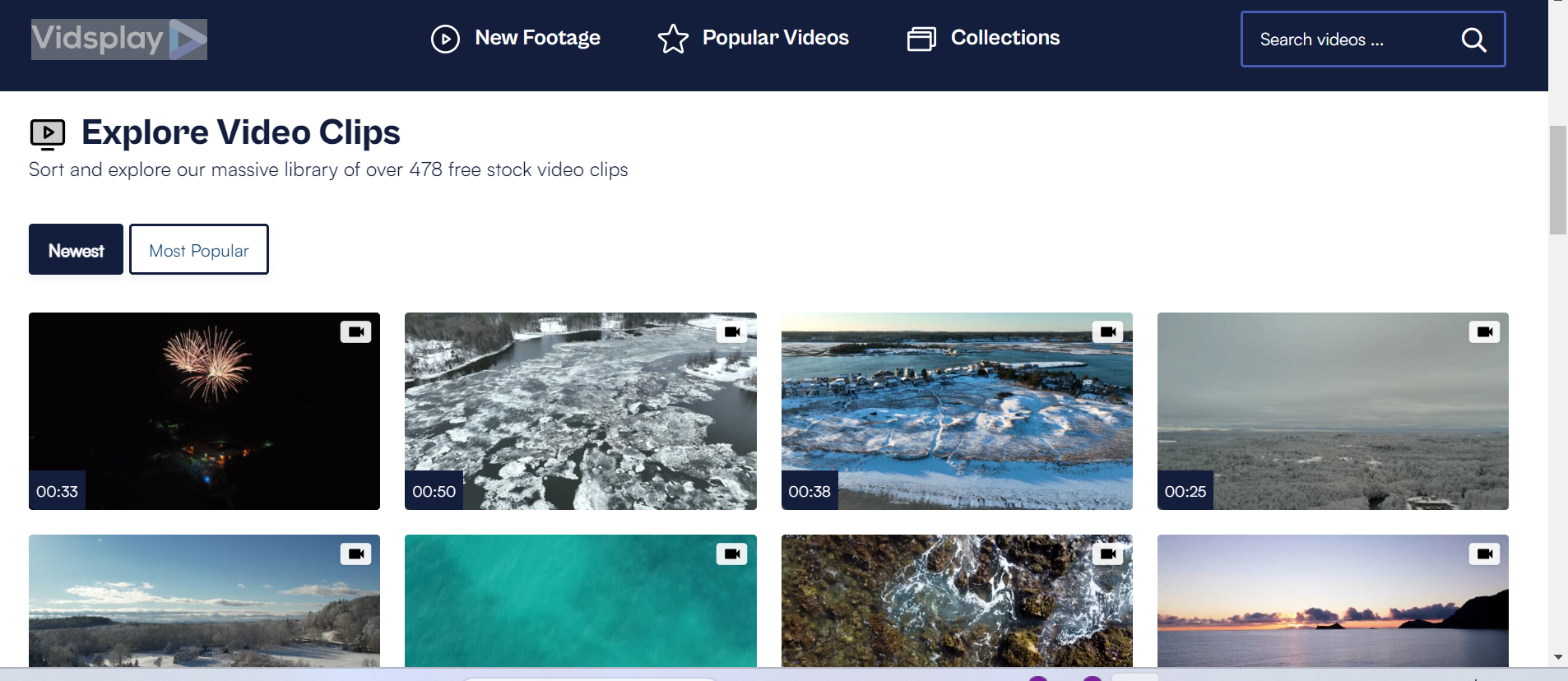Click the New Footage play-circle icon

point(445,39)
